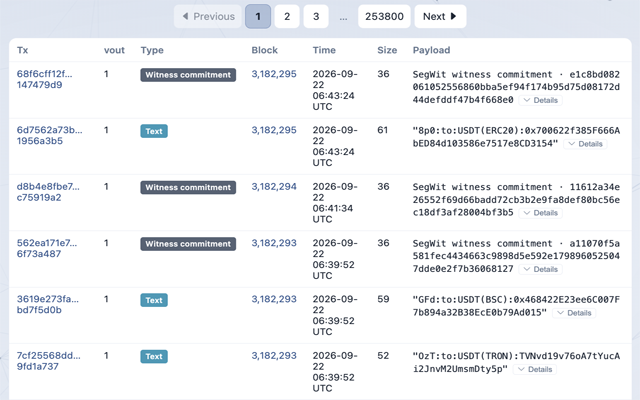Image resolution: width=640 pixels, height=400 pixels.
Task: Click SegWit commitment payload a11070f5a
Action: 516,256
